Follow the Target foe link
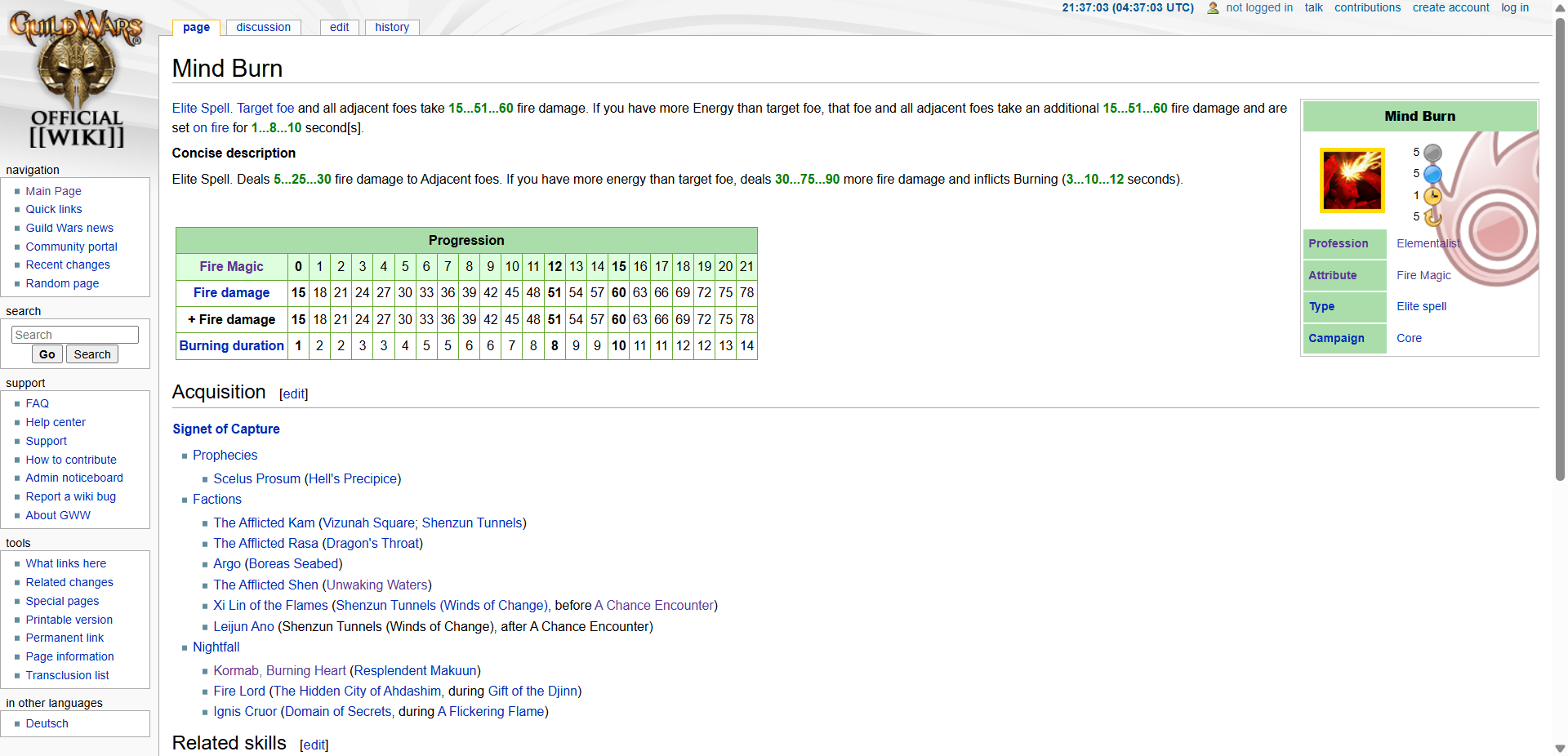Viewport: 1568px width, 756px height. (265, 108)
